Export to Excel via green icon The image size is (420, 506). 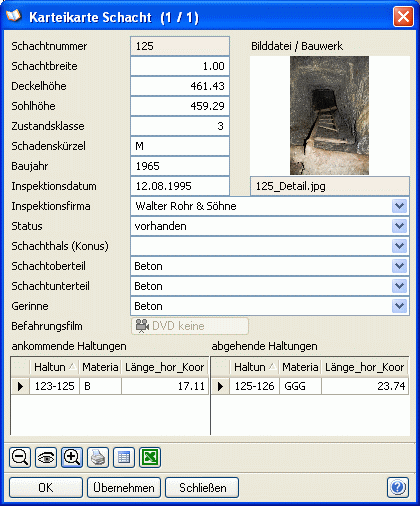pyautogui.click(x=150, y=457)
